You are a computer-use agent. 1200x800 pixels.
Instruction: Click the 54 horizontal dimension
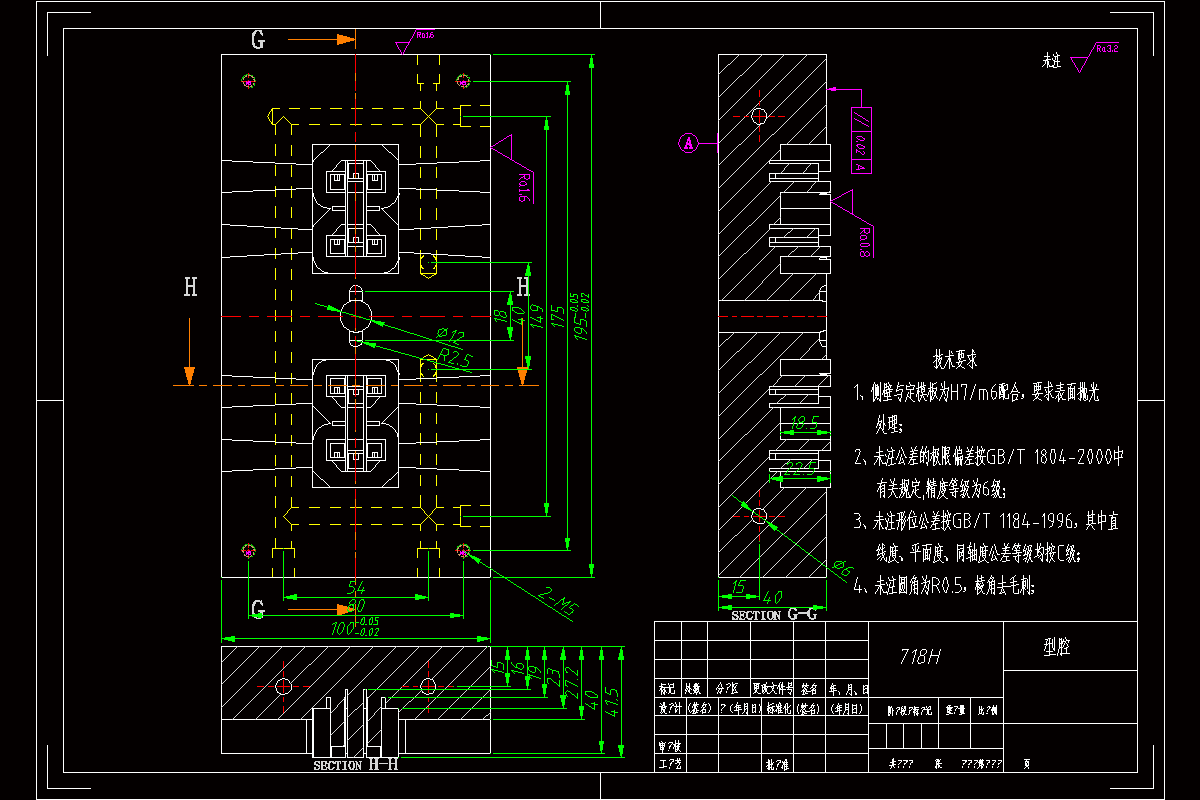tap(355, 587)
